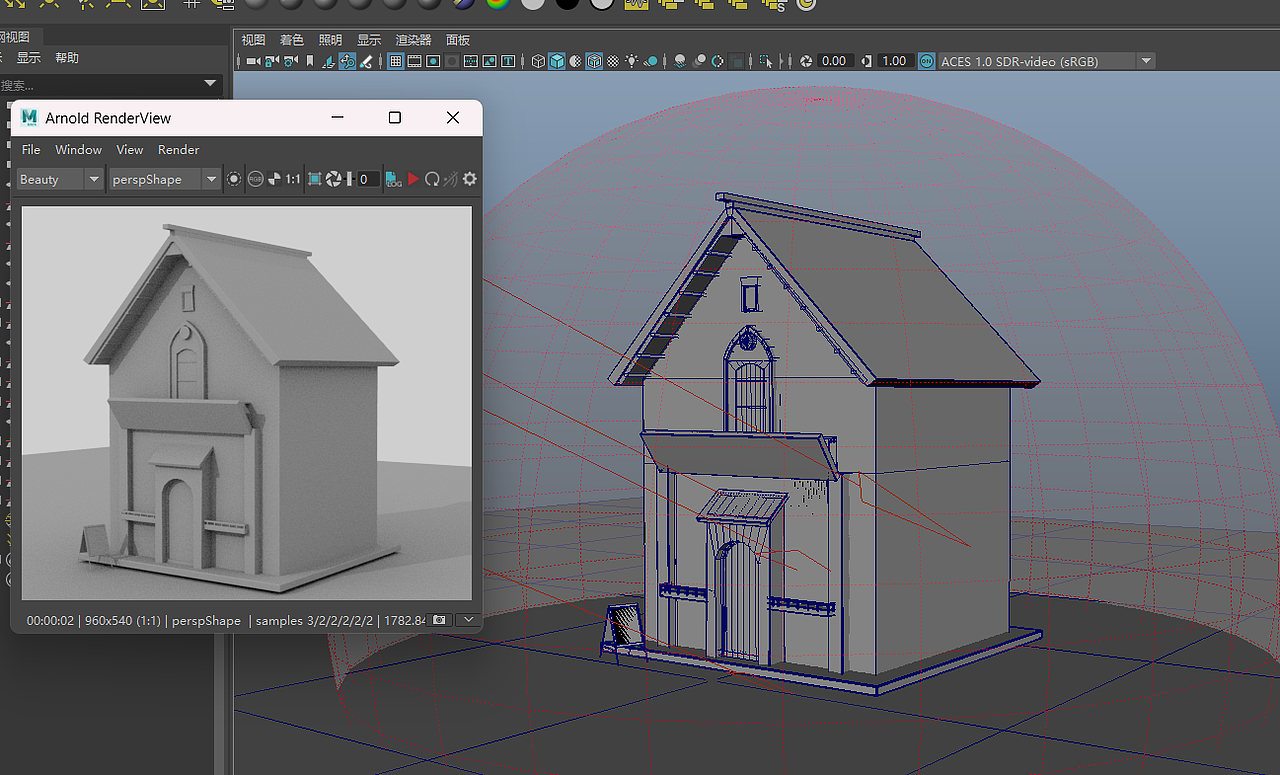The image size is (1280, 775).
Task: Toggle the Lock Camera icon
Action: coord(271,61)
